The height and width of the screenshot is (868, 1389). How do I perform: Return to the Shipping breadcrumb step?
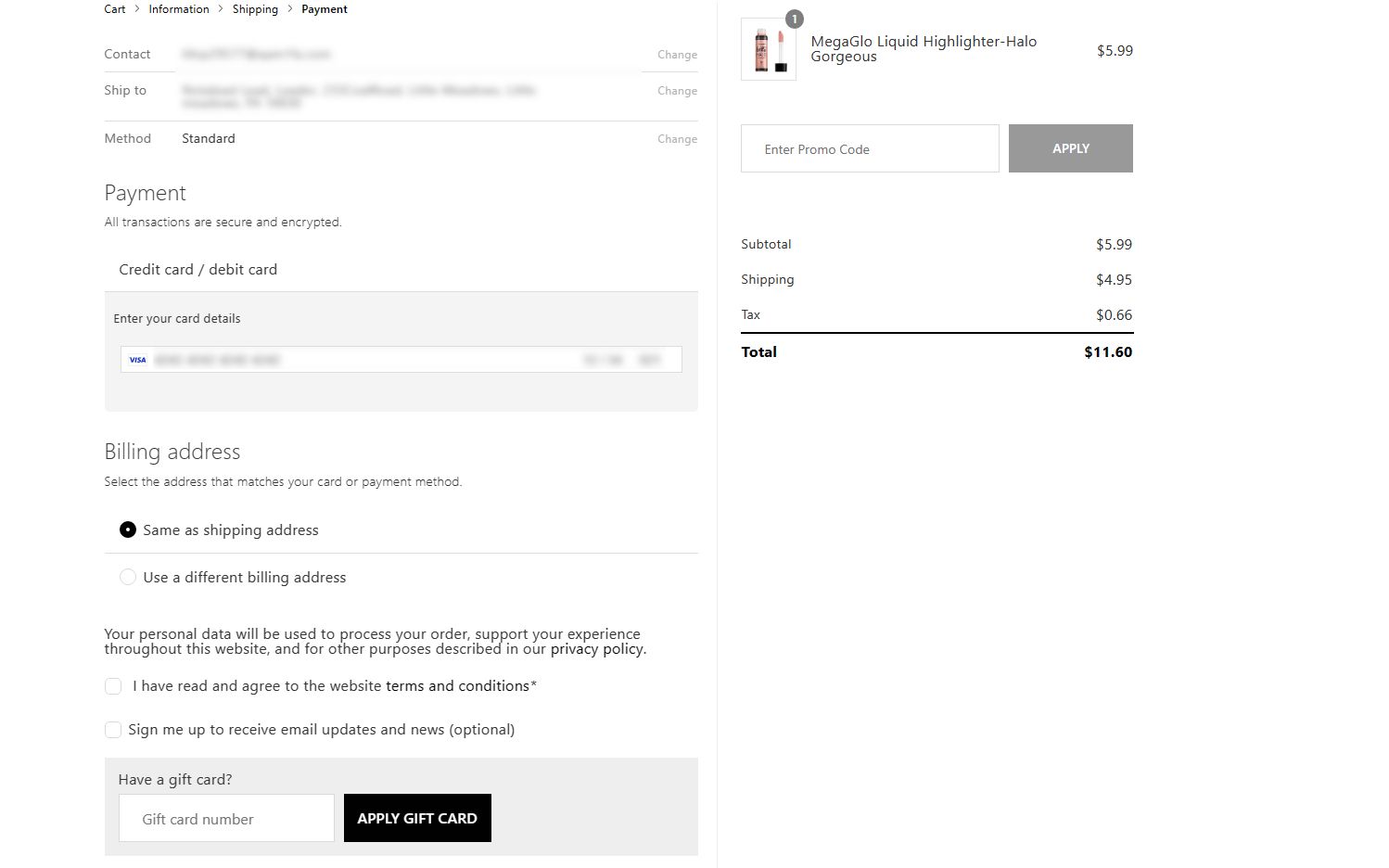point(255,9)
